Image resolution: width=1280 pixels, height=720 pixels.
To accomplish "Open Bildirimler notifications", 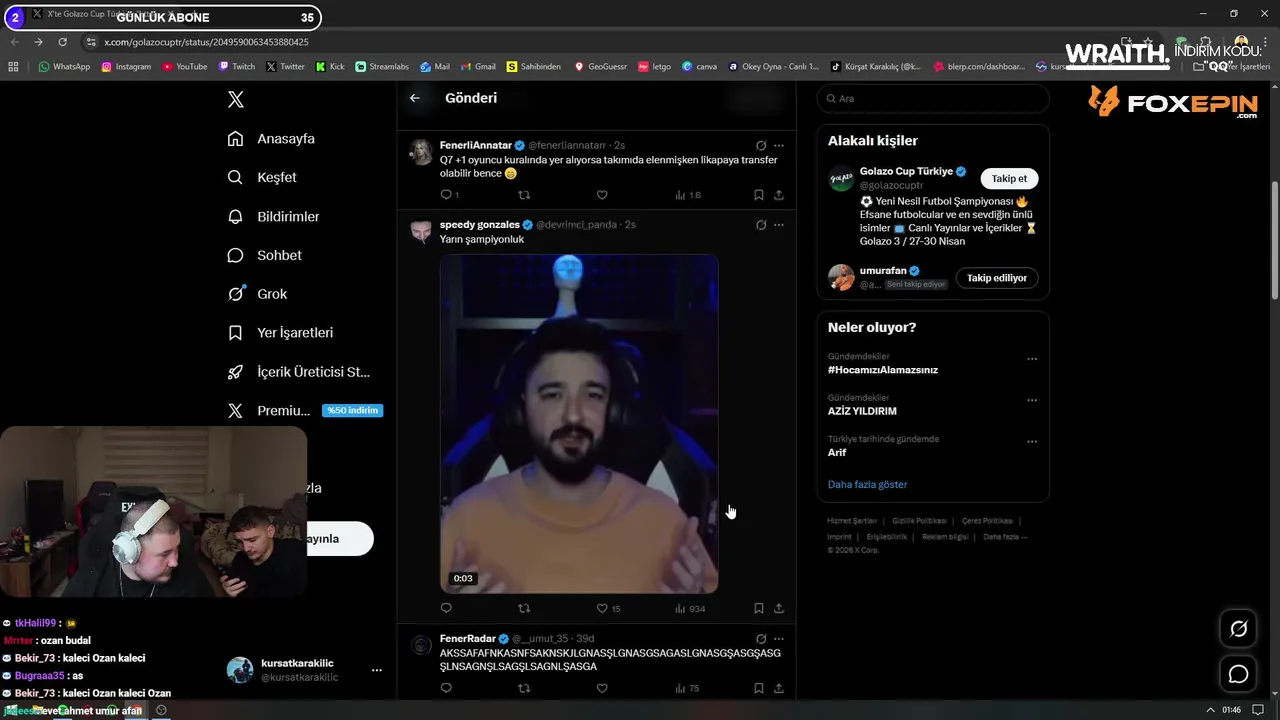I will 273,216.
